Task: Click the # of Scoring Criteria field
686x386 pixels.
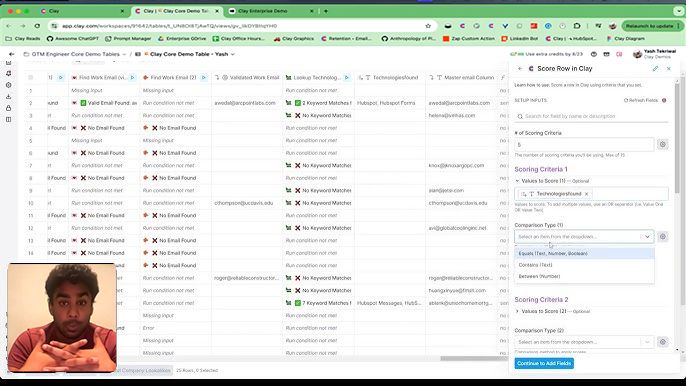Action: (x=584, y=144)
